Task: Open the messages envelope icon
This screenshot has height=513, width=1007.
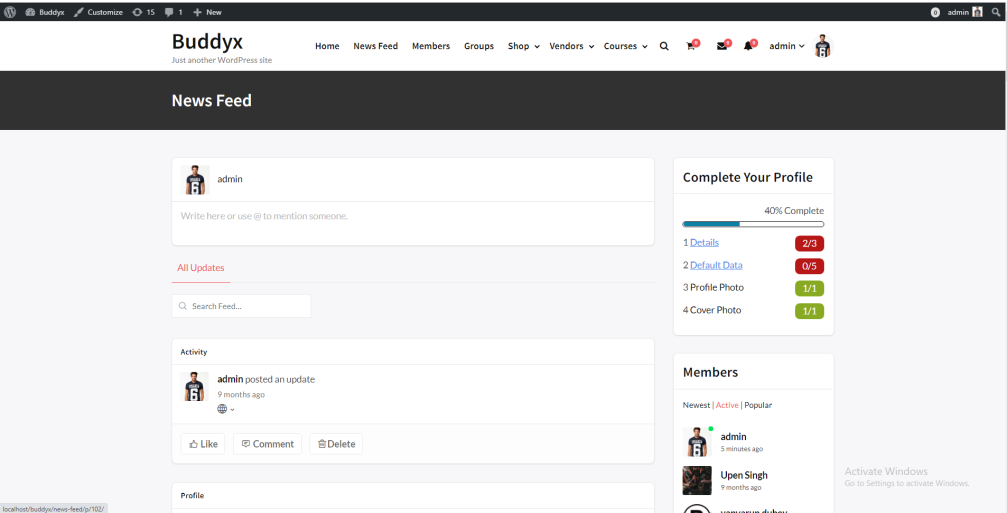Action: [722, 46]
